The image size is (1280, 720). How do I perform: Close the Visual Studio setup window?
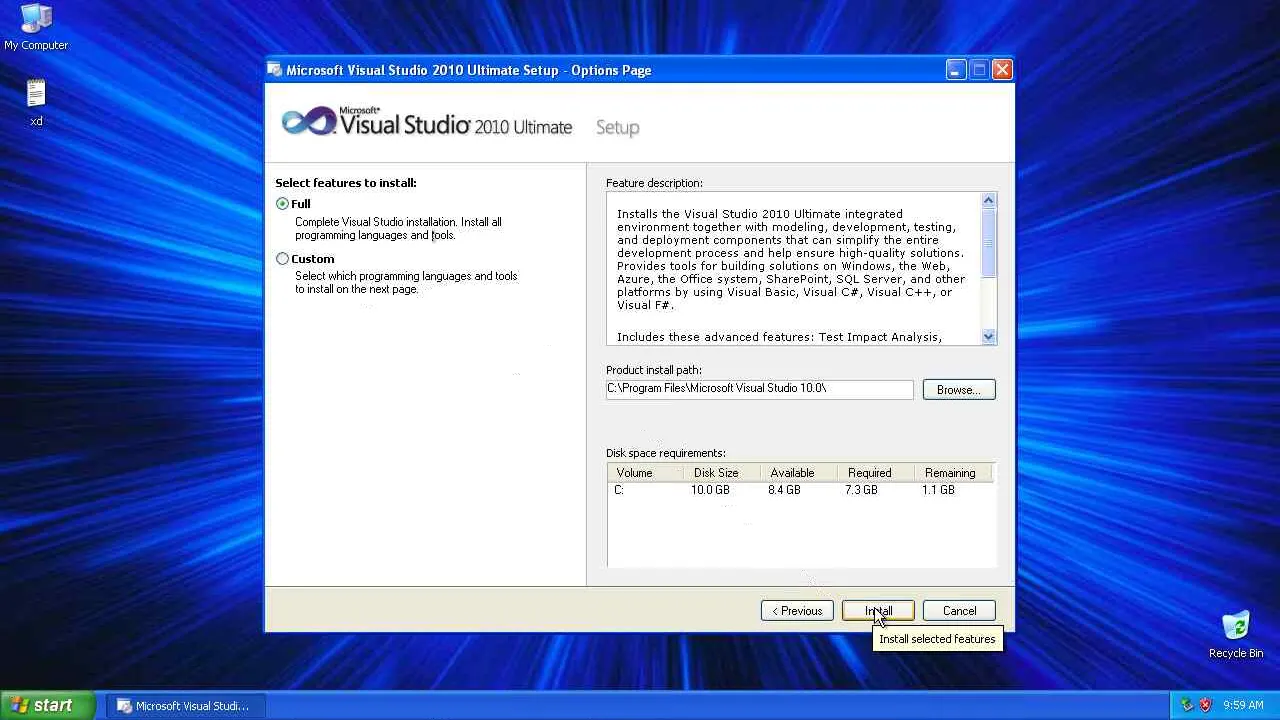(1002, 70)
